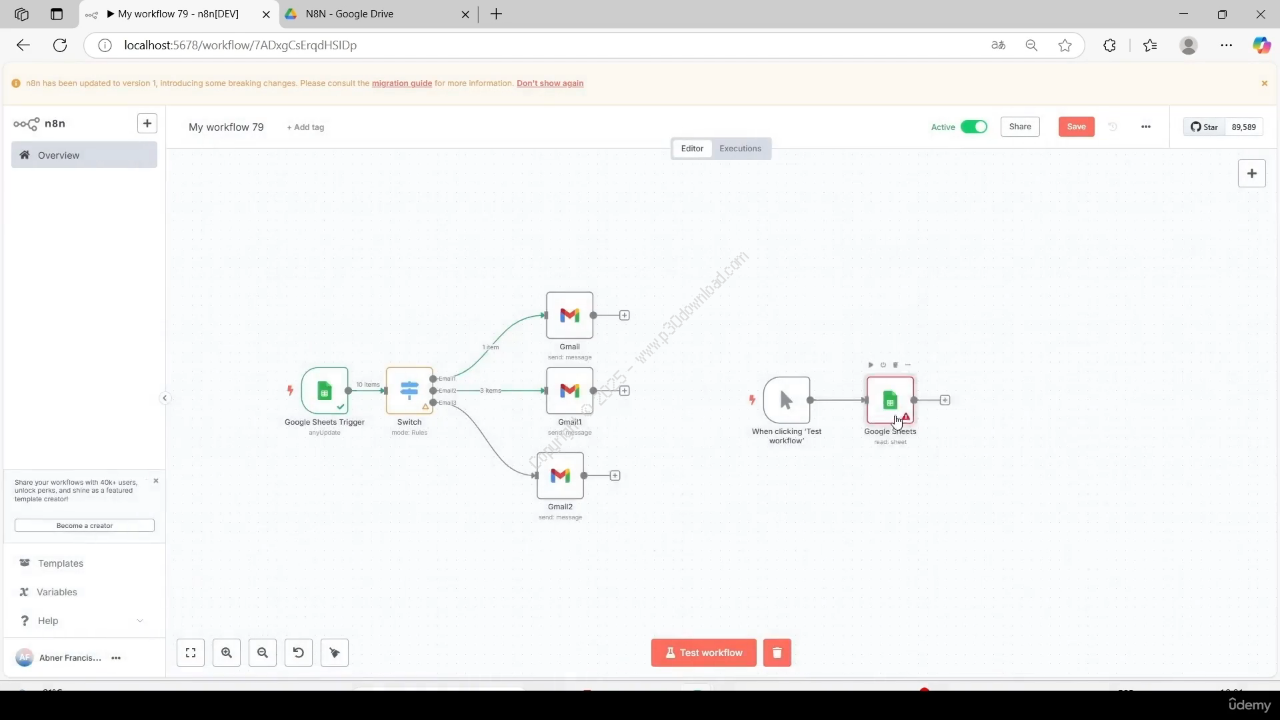Add a node after the Gmail1 node
Screen dimensions: 1280x720
click(x=624, y=390)
